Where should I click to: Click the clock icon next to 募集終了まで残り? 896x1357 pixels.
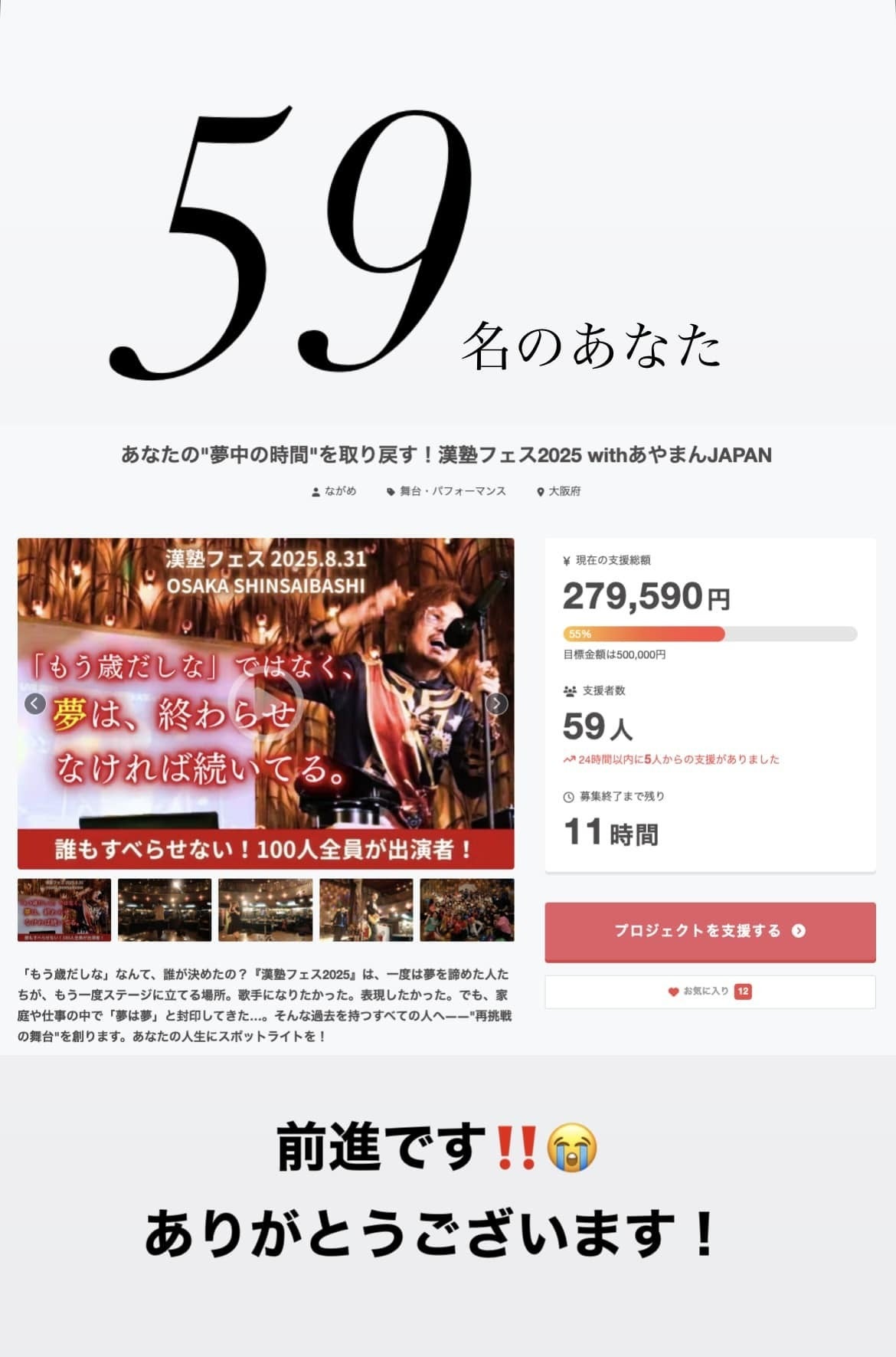568,797
